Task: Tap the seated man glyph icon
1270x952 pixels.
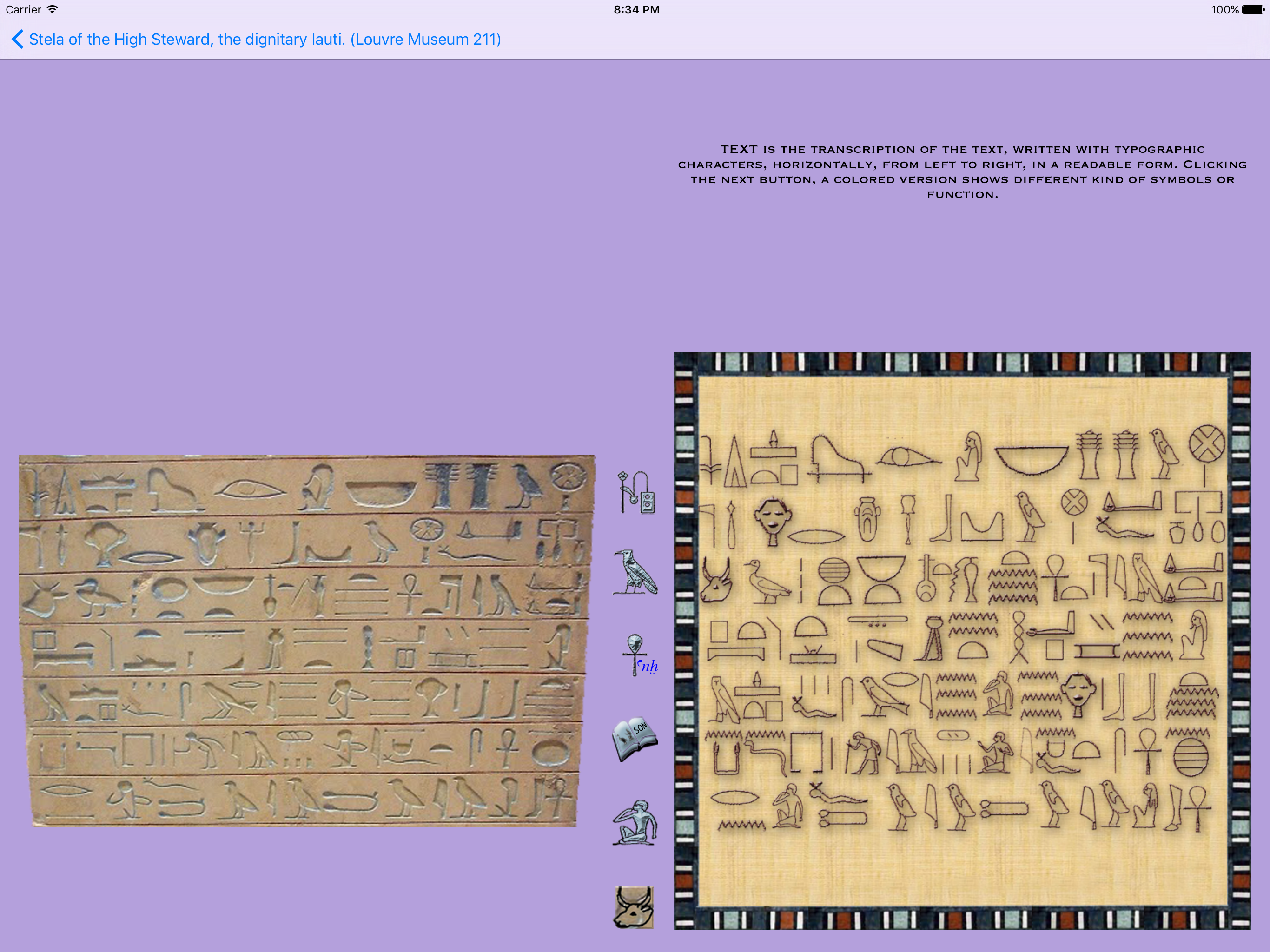Action: [x=635, y=822]
